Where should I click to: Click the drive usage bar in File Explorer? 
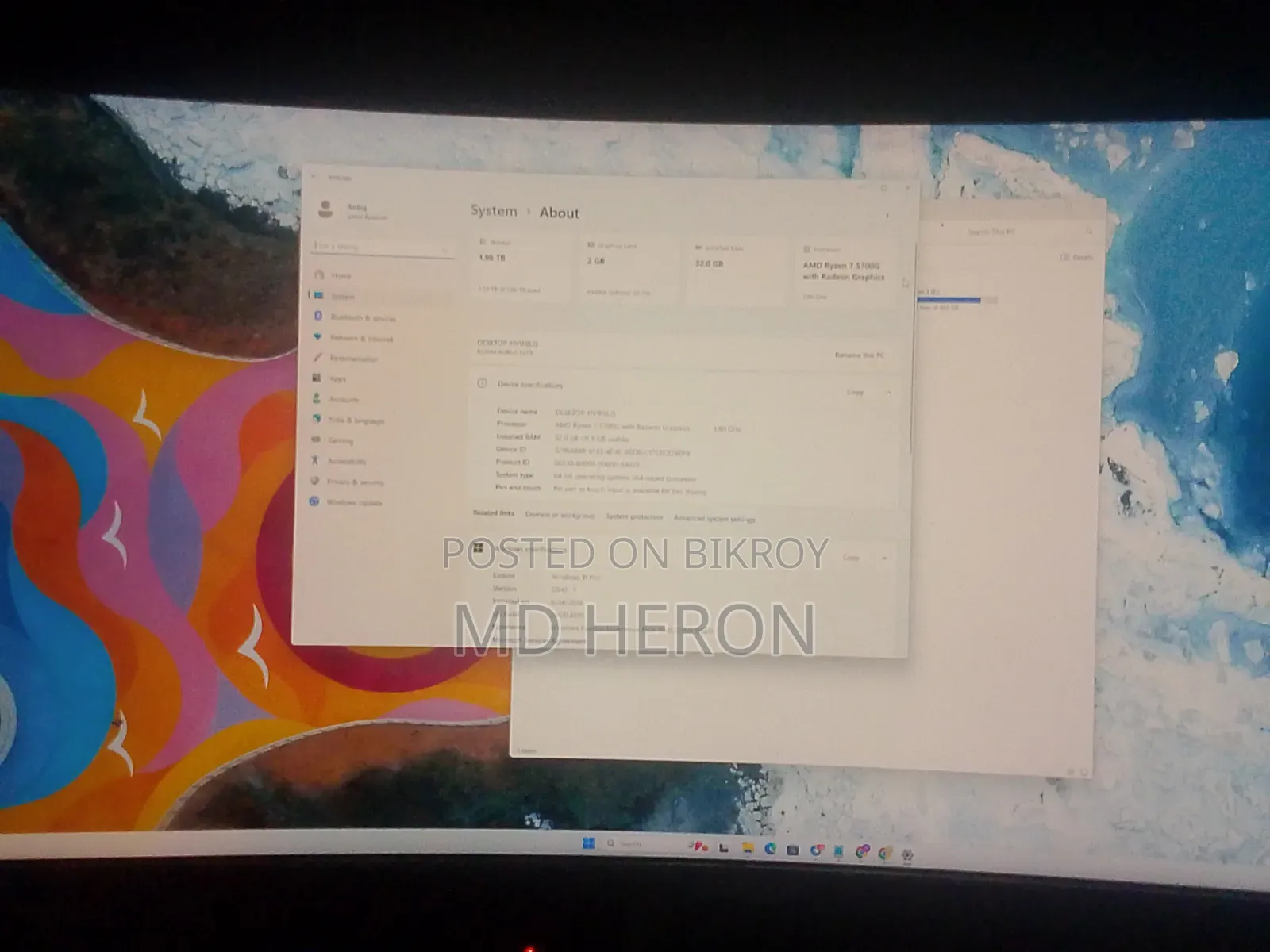(956, 300)
